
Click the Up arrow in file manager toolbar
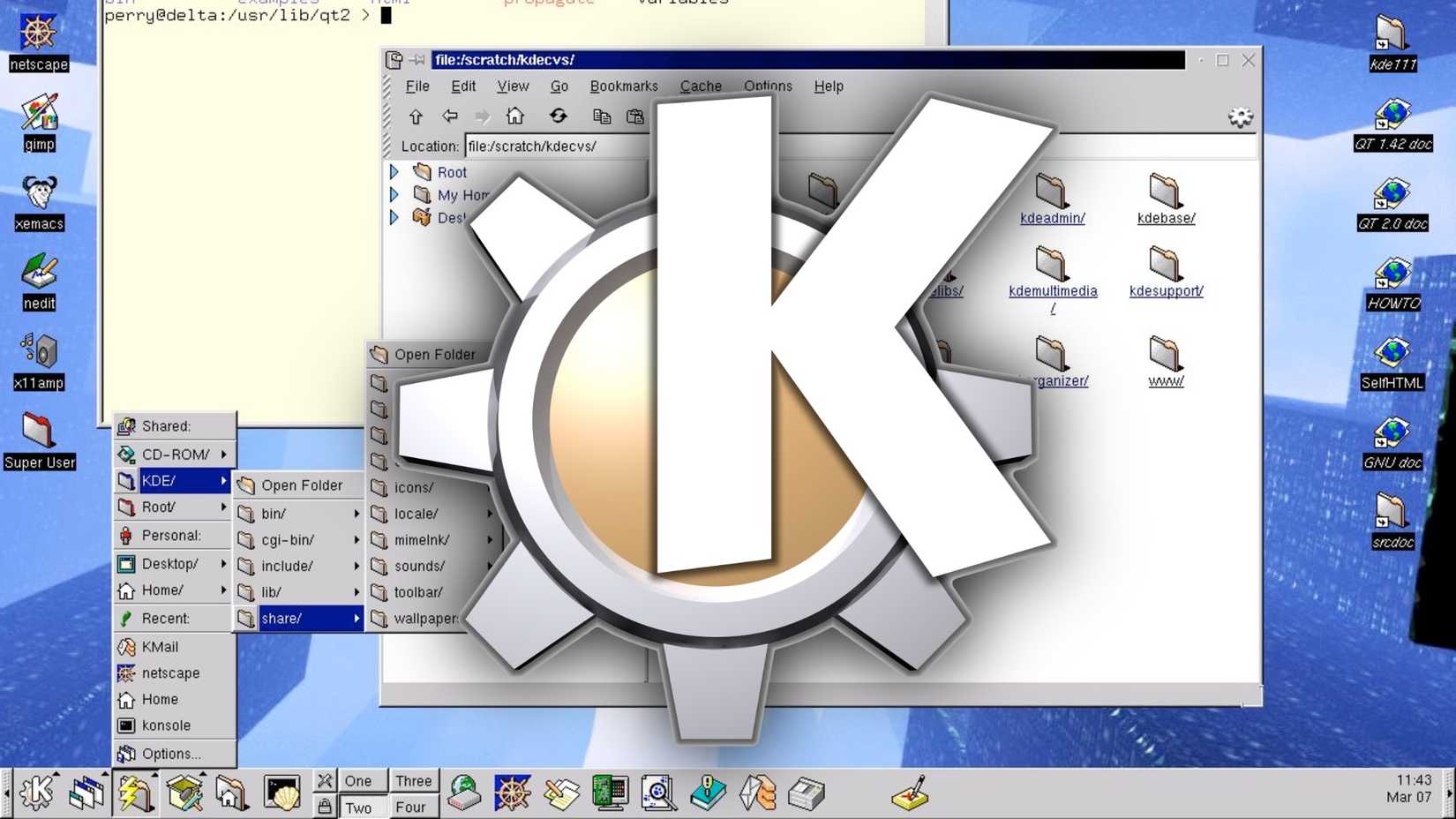click(x=415, y=116)
